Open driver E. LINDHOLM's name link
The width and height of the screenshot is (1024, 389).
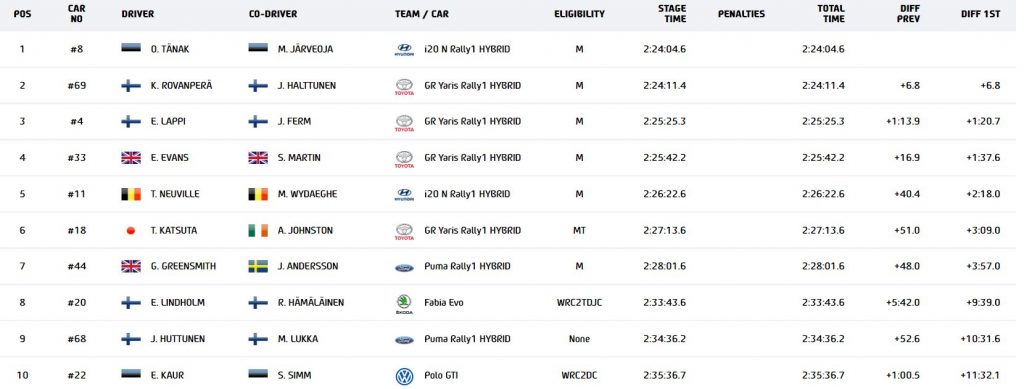pyautogui.click(x=178, y=303)
